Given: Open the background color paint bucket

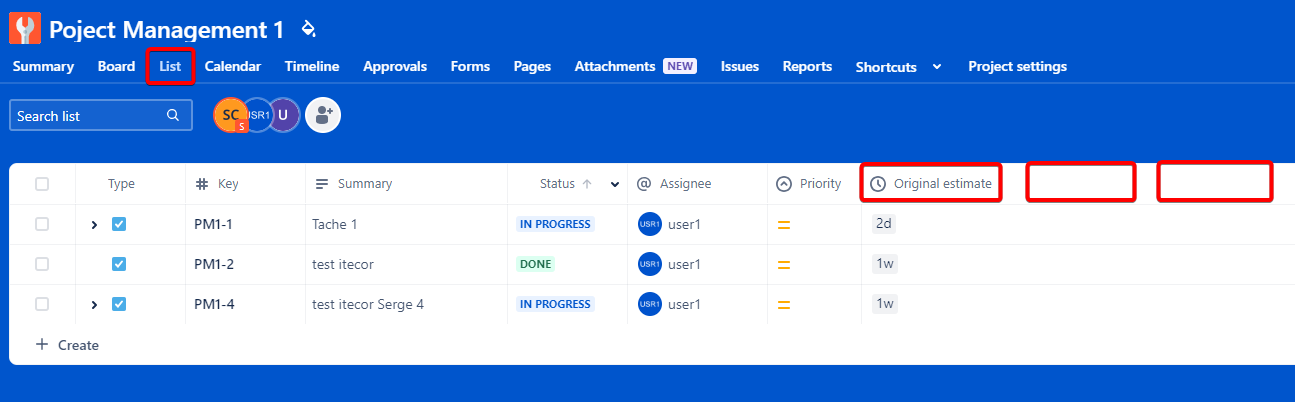Looking at the screenshot, I should click(308, 28).
